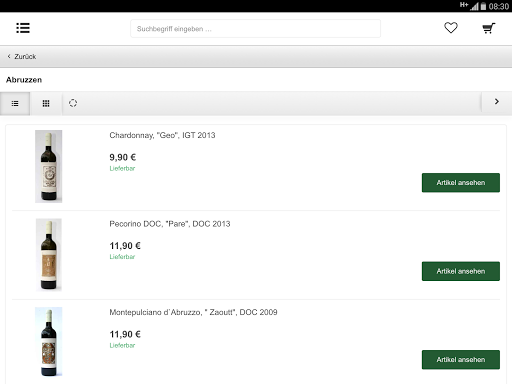
Task: Switch to list view layout
Action: point(15,104)
